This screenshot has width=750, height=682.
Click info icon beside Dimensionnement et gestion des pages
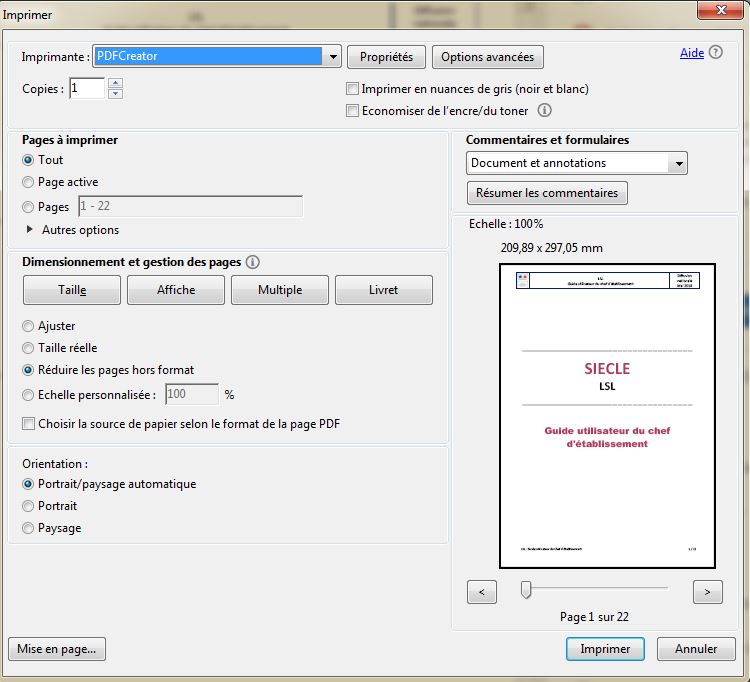[x=253, y=262]
